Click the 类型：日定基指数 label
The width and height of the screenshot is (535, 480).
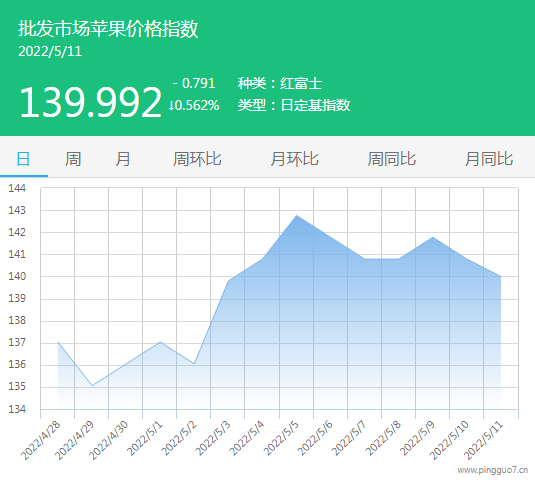294,105
